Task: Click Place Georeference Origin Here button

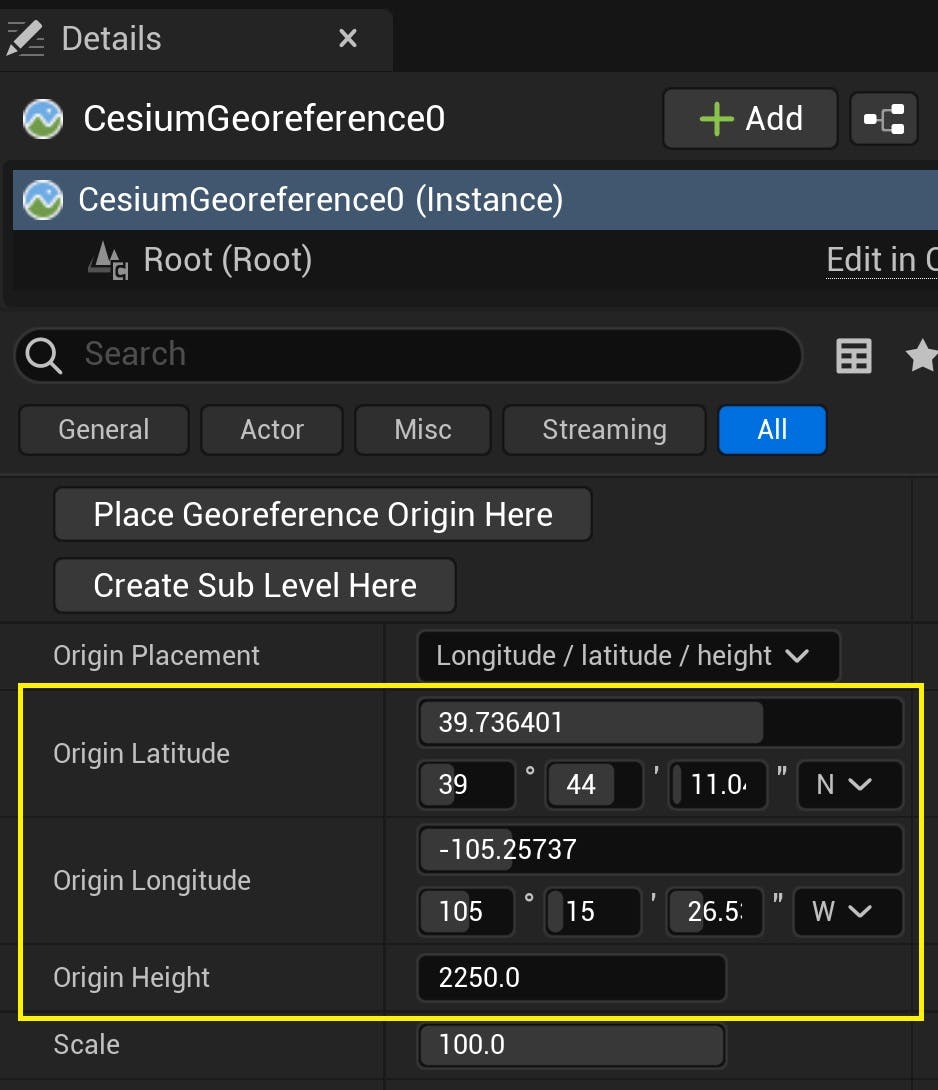Action: [x=323, y=514]
